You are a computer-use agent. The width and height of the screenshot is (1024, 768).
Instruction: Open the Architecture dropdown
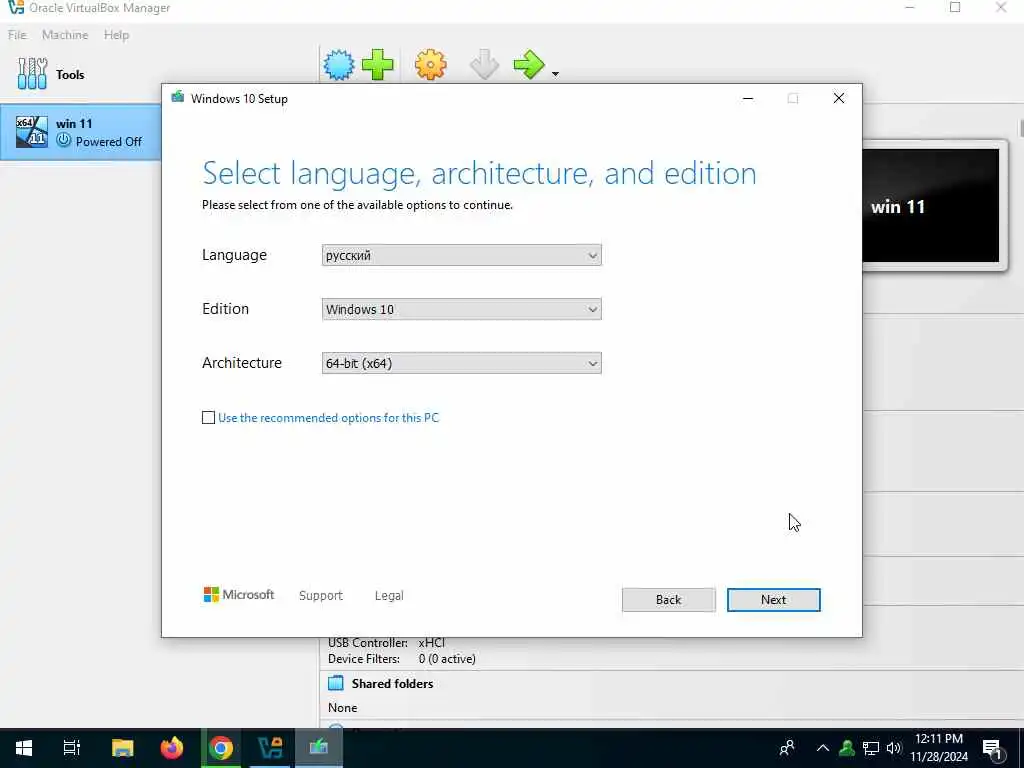(461, 363)
